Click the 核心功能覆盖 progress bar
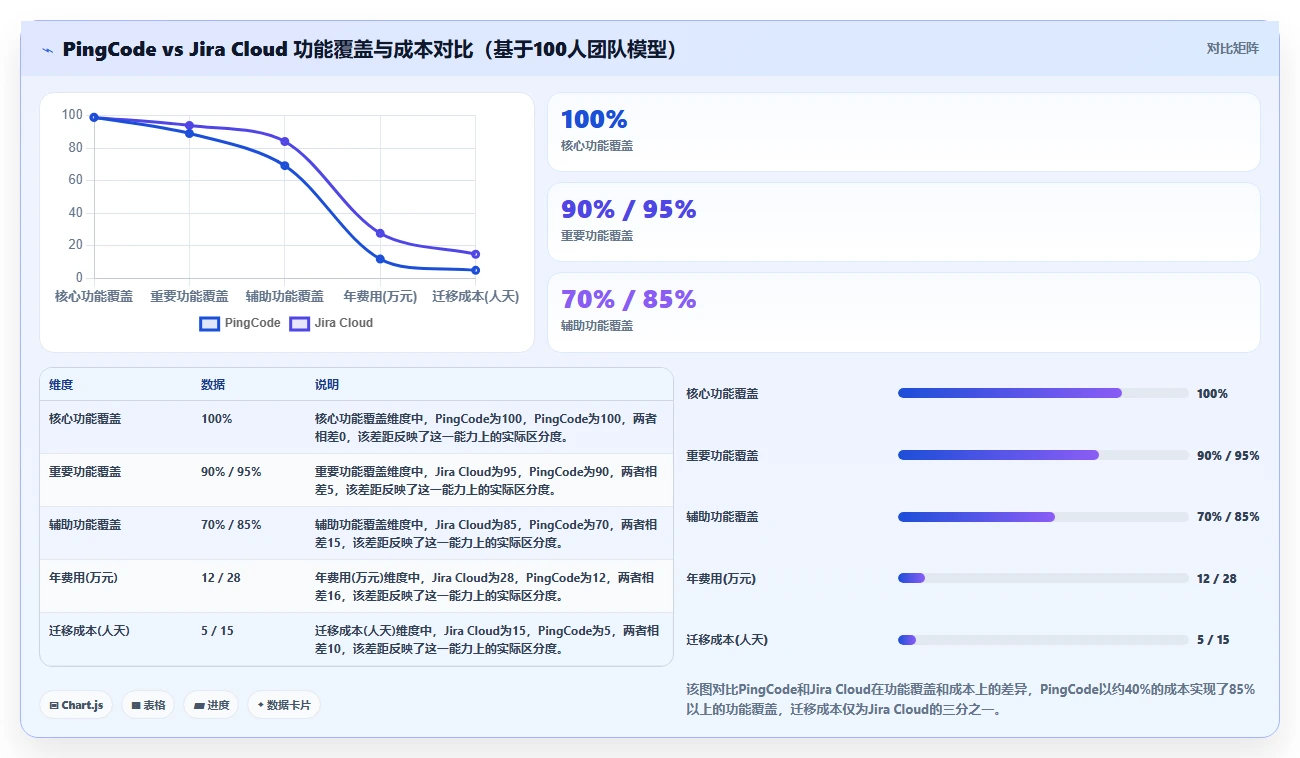 pyautogui.click(x=1043, y=393)
